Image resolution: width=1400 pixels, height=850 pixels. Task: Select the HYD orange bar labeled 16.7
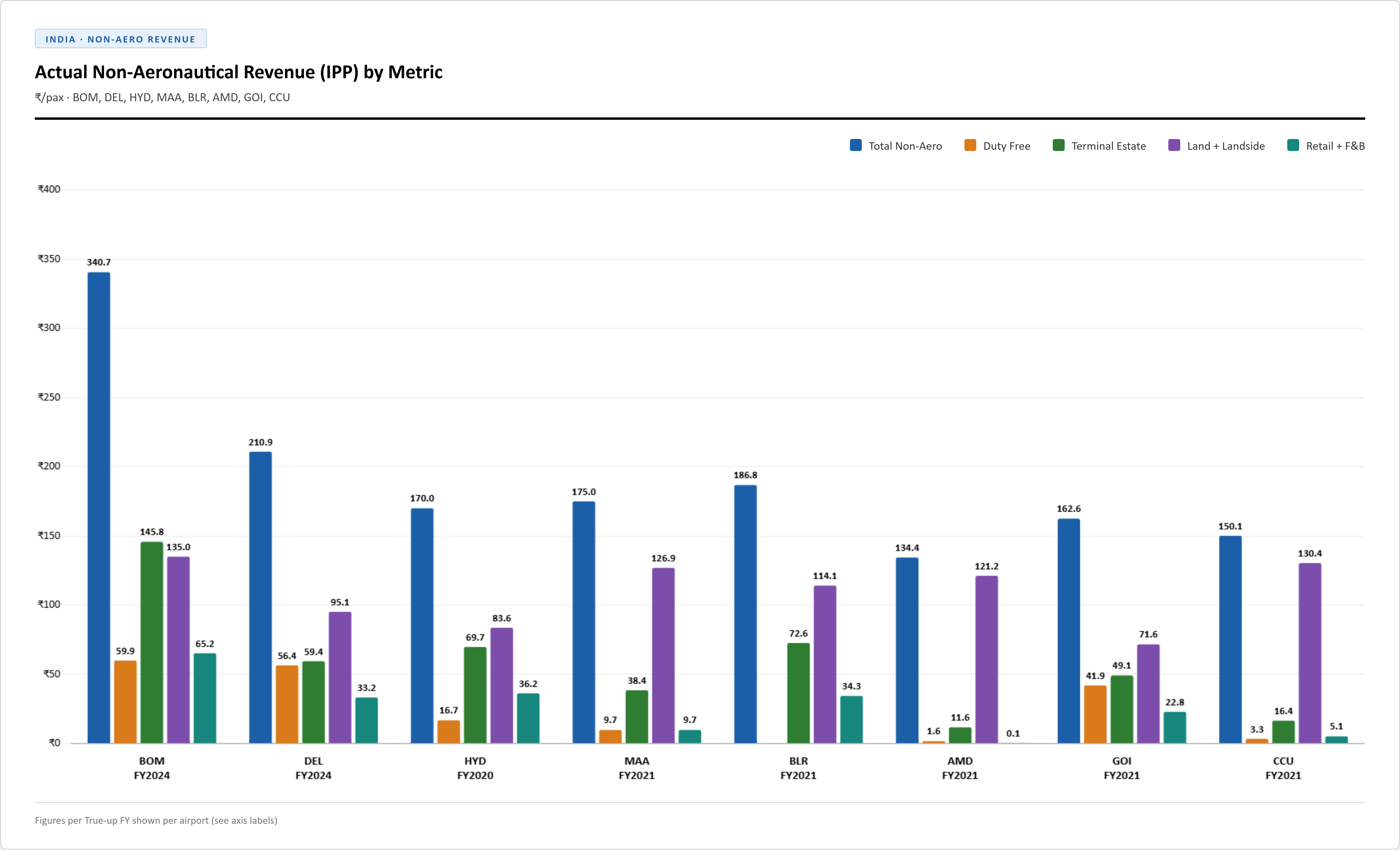pyautogui.click(x=449, y=732)
